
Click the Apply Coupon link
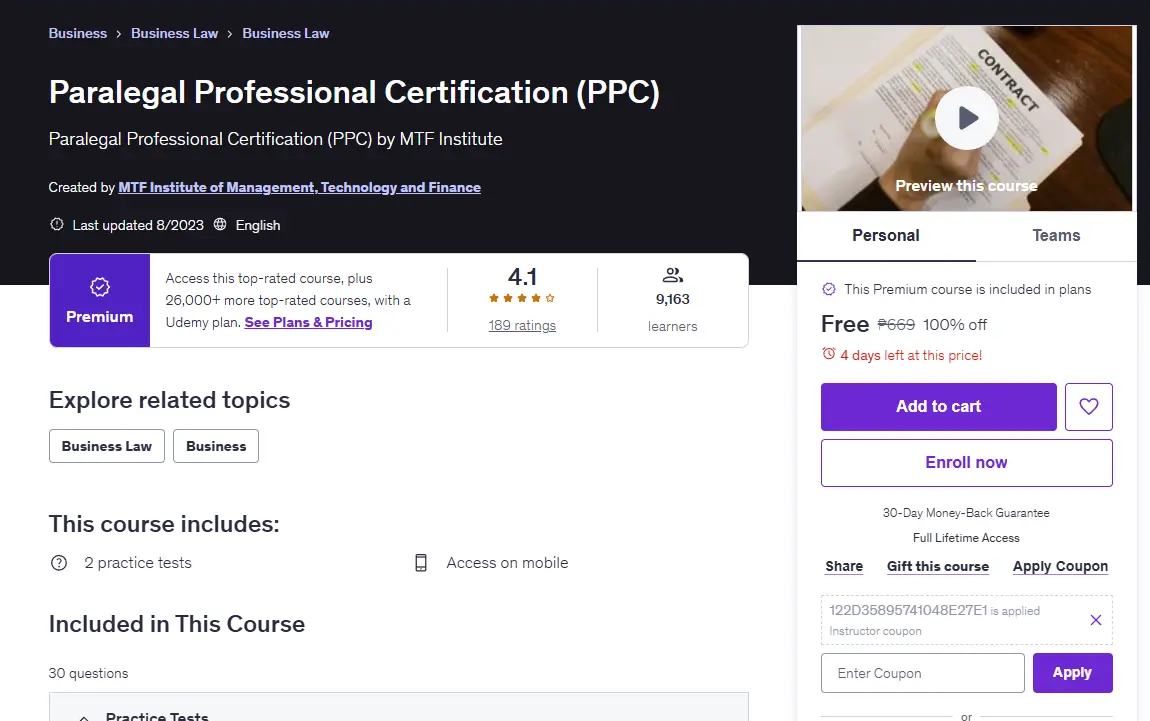point(1061,566)
